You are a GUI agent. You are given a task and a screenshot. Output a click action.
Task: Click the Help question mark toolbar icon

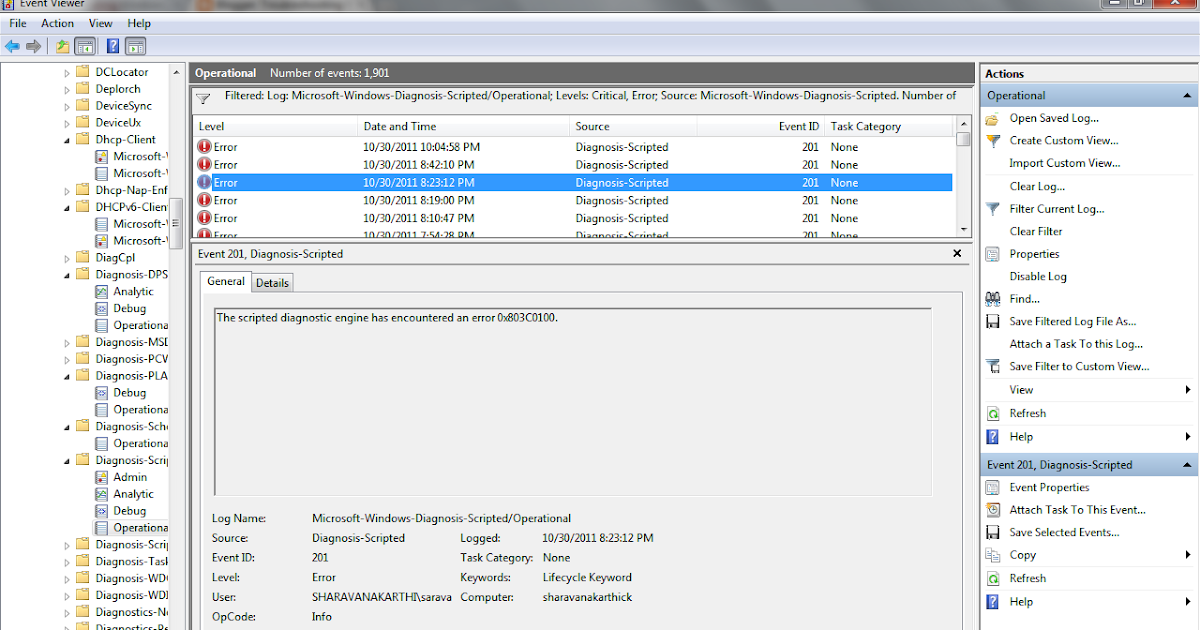[x=112, y=46]
